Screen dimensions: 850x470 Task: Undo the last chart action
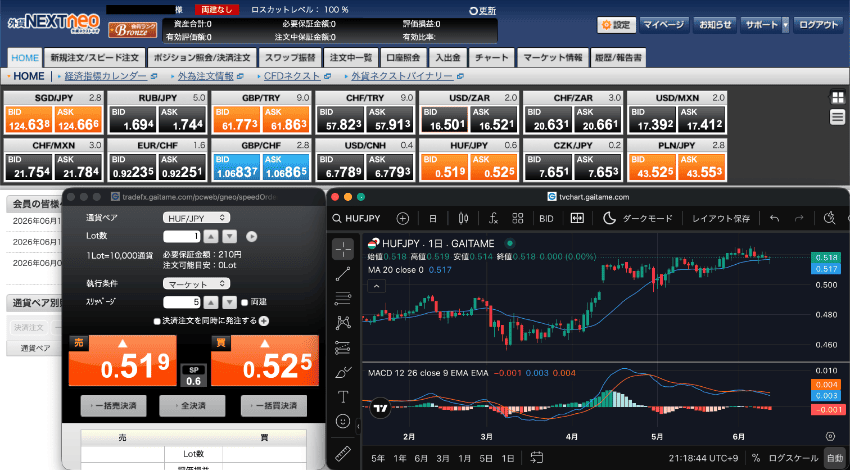click(774, 218)
